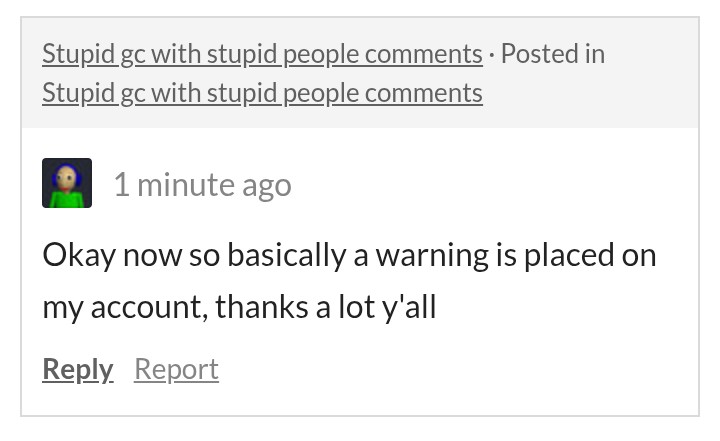This screenshot has height=441, width=720.
Task: Click the "Posted in" label text
Action: tap(553, 53)
